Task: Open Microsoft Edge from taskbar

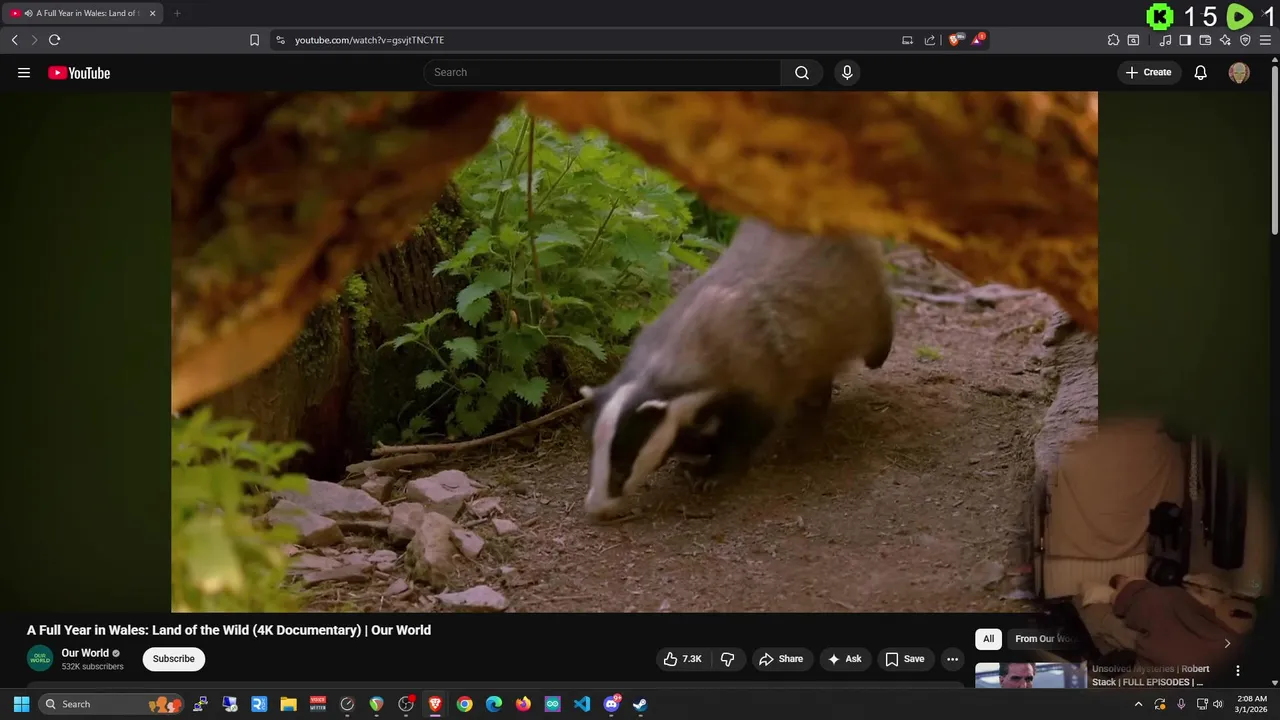Action: coord(494,704)
